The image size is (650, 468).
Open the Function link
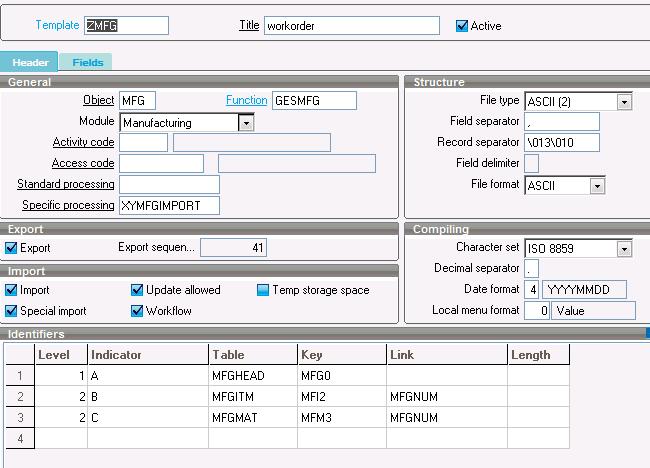pyautogui.click(x=246, y=100)
